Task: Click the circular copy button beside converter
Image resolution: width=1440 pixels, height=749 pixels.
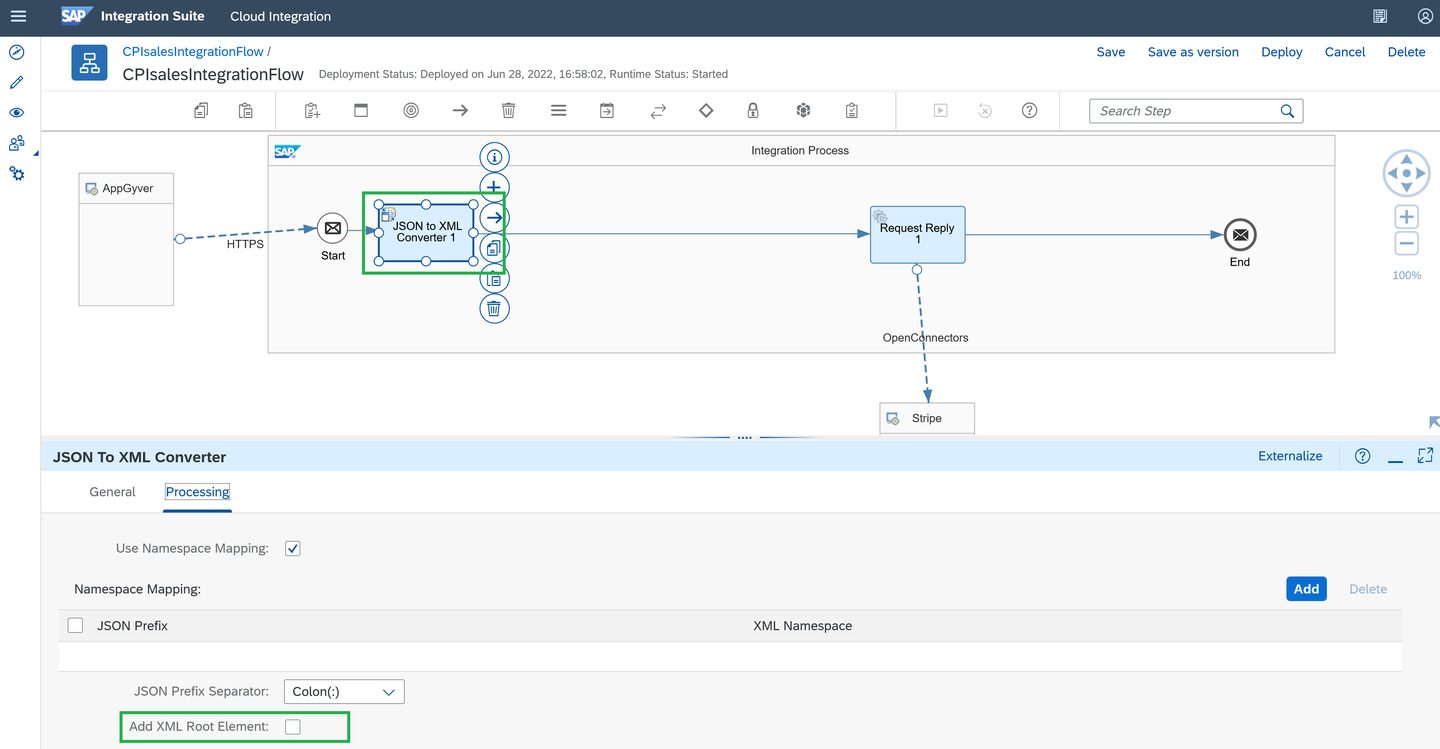Action: click(x=494, y=248)
